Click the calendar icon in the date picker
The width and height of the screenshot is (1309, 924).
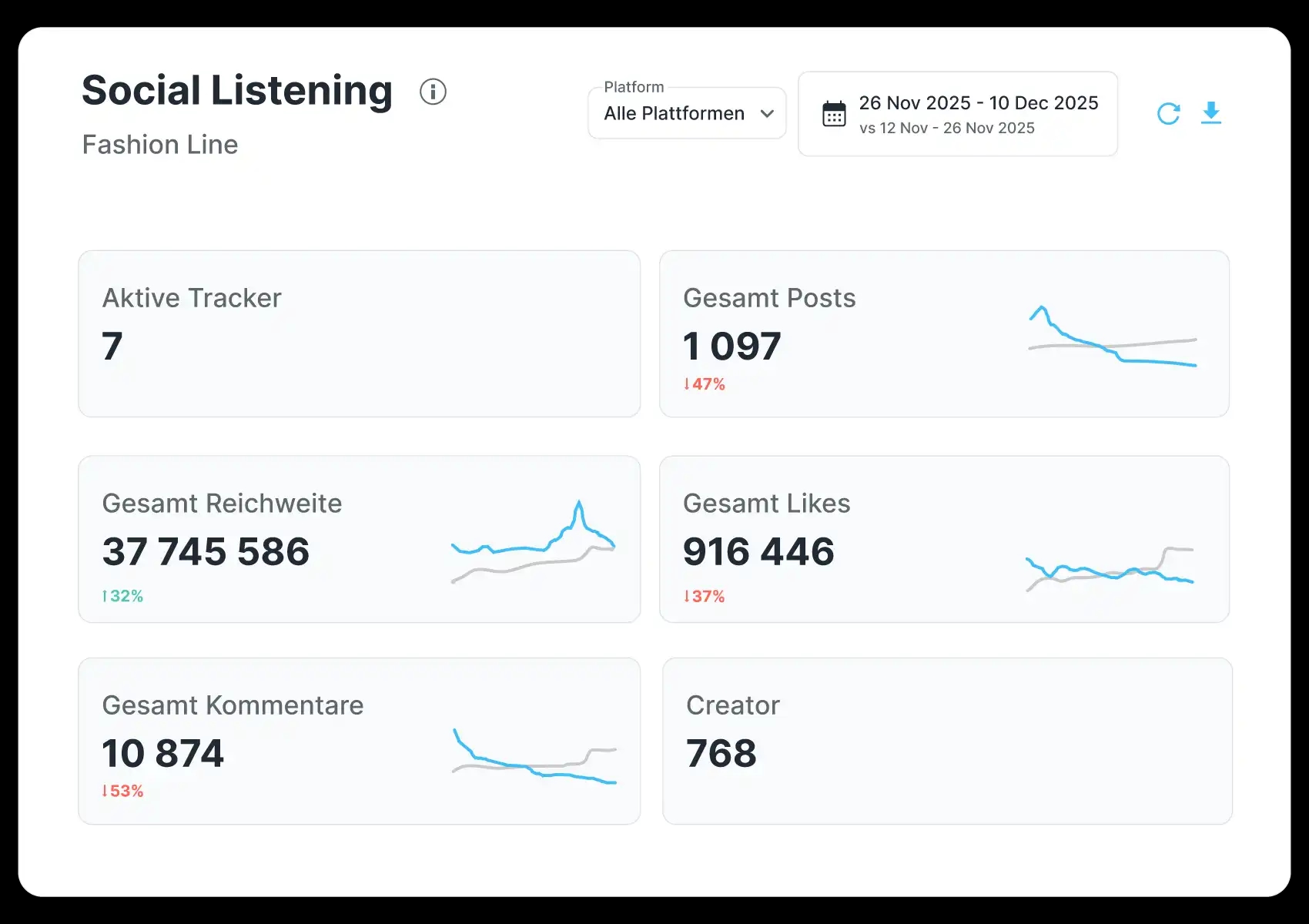point(834,114)
